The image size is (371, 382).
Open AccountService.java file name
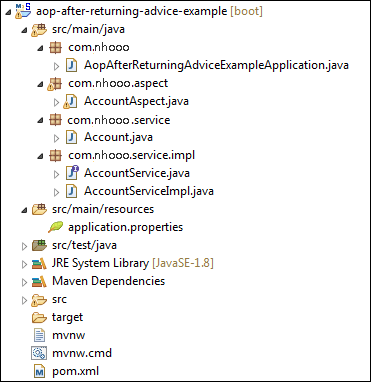[137, 173]
